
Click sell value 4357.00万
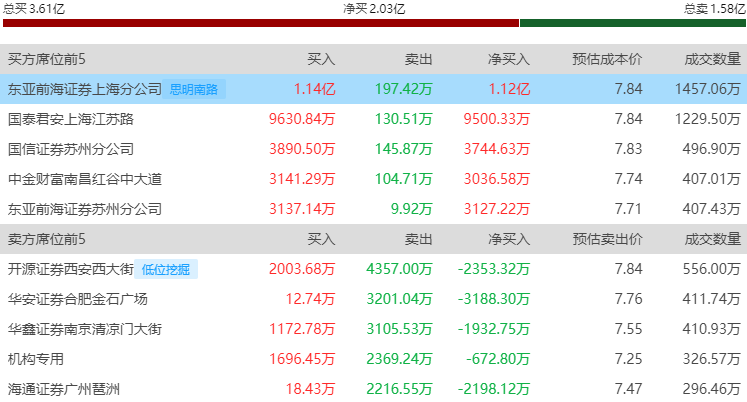pos(399,269)
